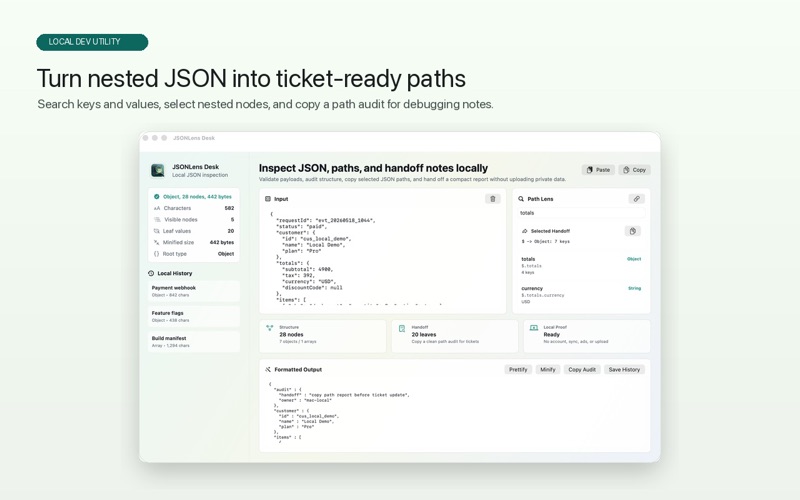Viewport: 800px width, 500px height.
Task: Click the "Object, 28 nodes, 442 bytes" status line
Action: click(197, 196)
